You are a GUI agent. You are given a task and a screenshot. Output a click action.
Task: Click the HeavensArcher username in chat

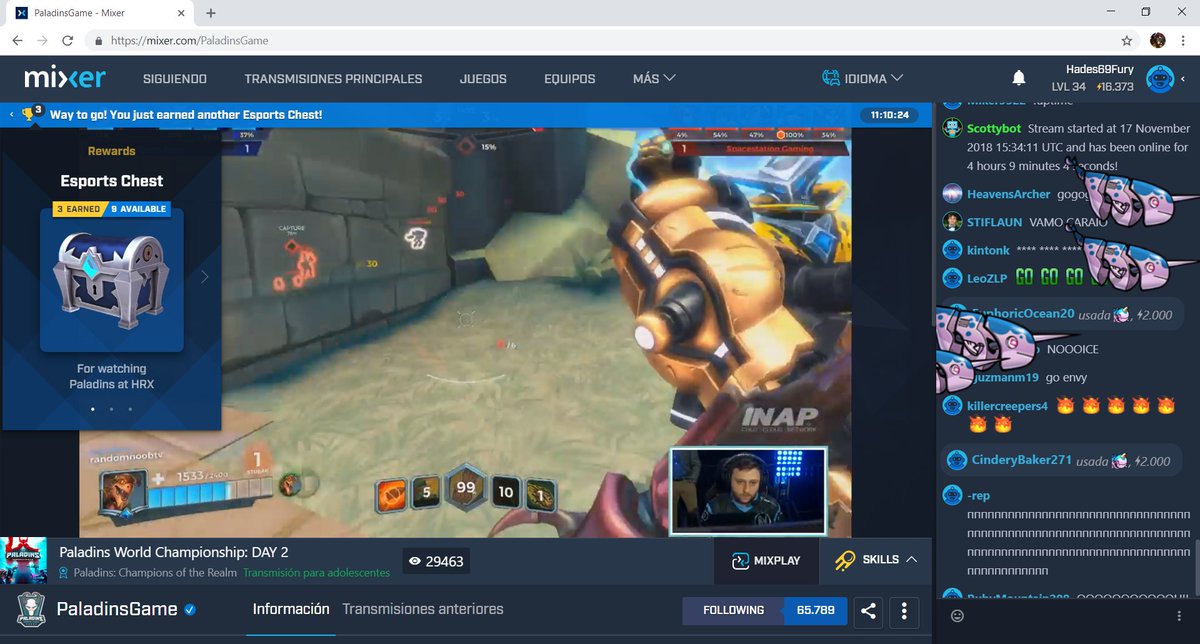click(x=1009, y=194)
